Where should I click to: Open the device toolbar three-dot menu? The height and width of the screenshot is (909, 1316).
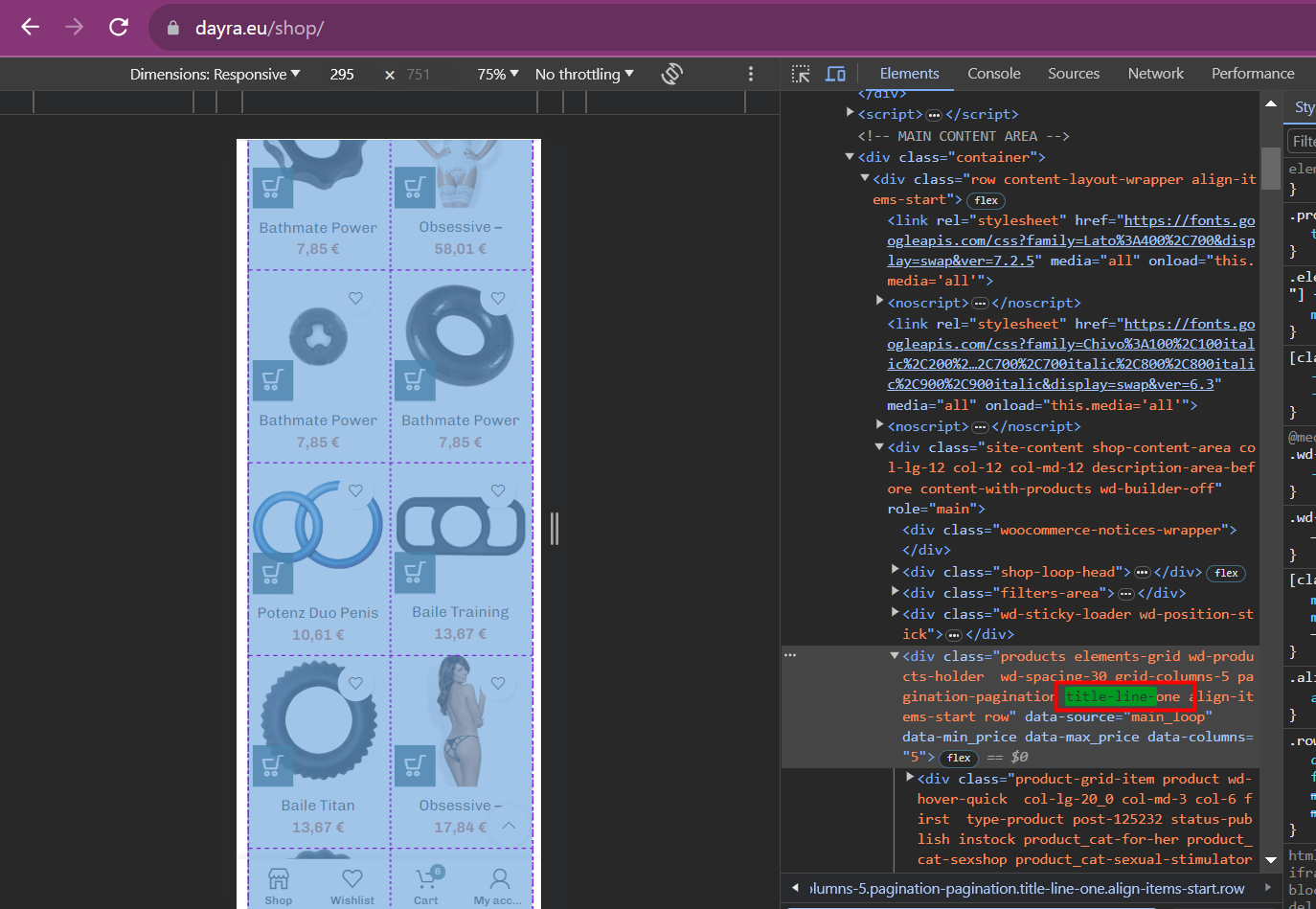[x=751, y=74]
